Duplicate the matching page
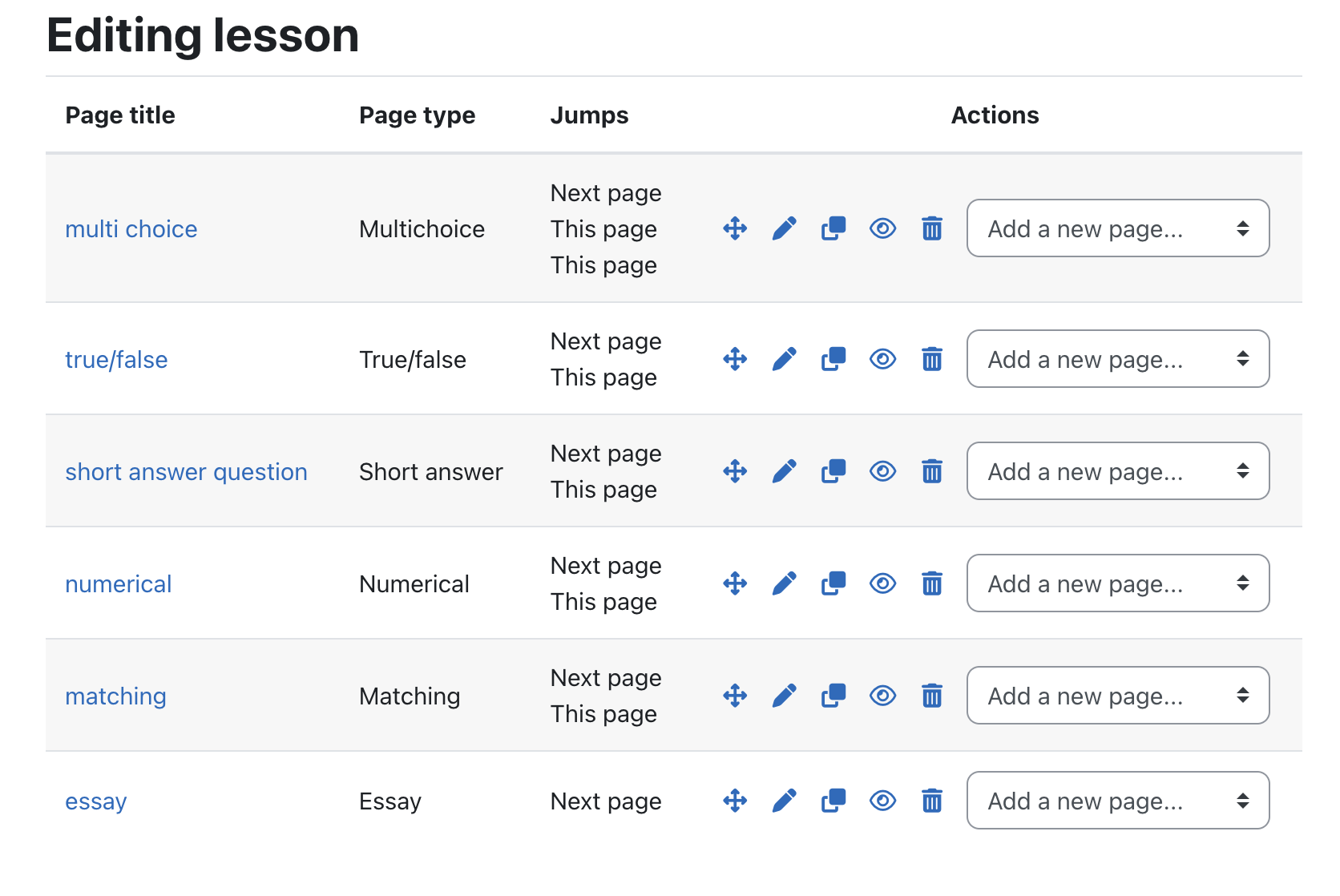The width and height of the screenshot is (1340, 896). pyautogui.click(x=833, y=696)
